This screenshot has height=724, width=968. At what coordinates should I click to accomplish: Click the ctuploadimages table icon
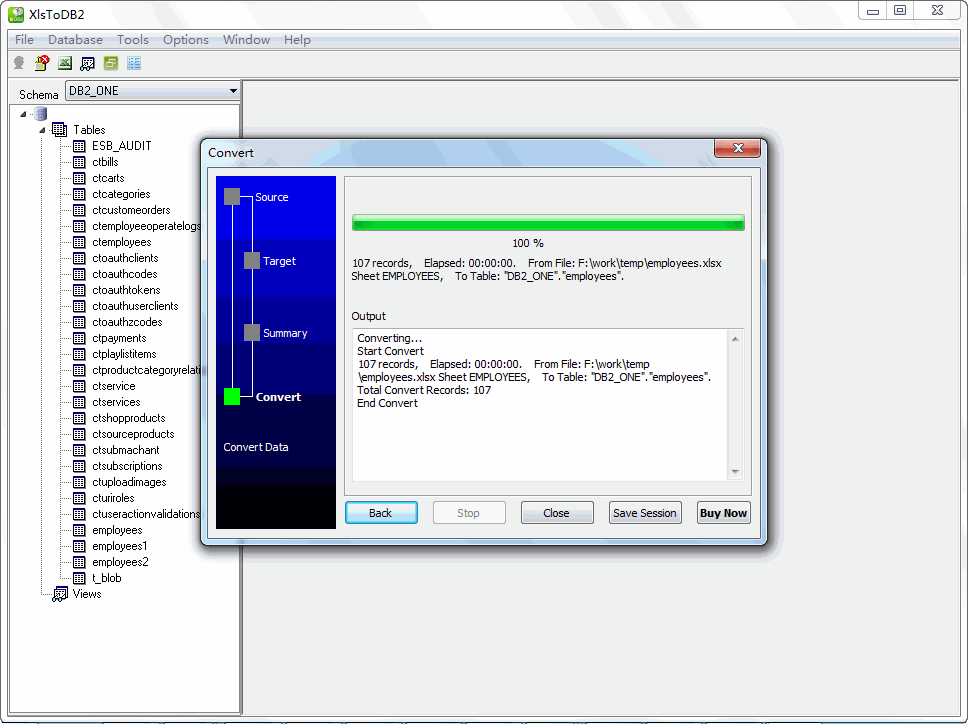(79, 482)
